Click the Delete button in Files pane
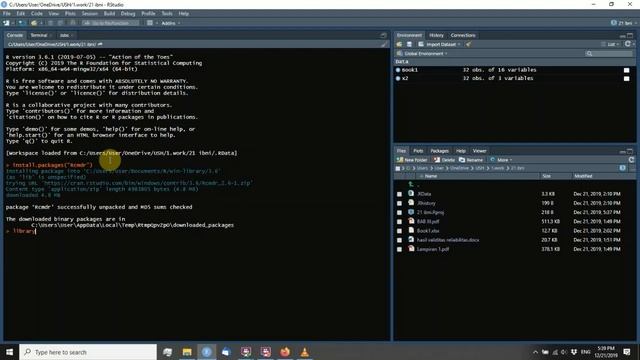 444,160
